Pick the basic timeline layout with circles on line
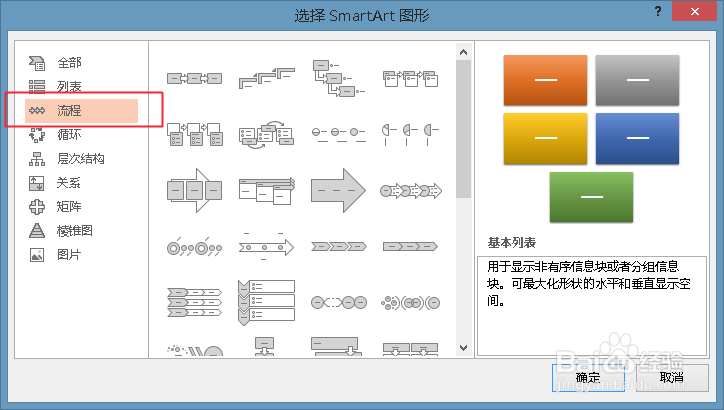The image size is (724, 410). 338,134
